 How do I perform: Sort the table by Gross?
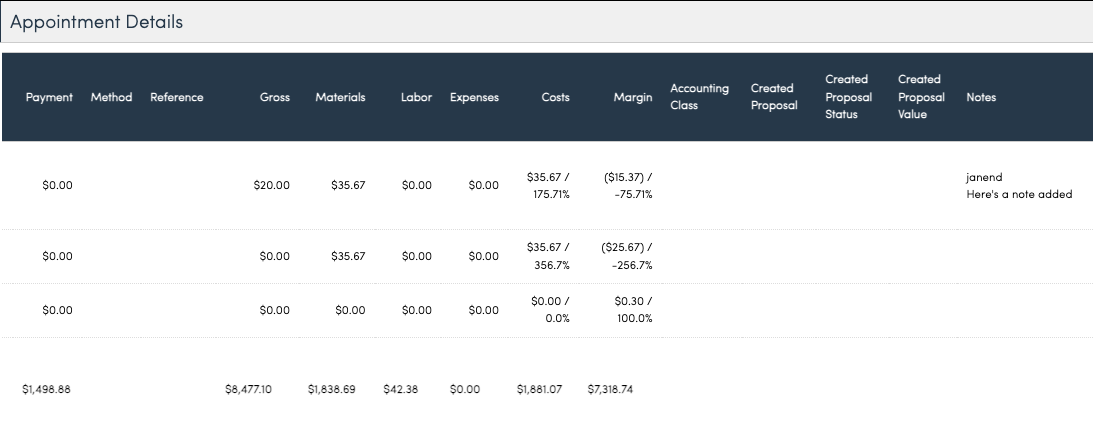pos(274,97)
